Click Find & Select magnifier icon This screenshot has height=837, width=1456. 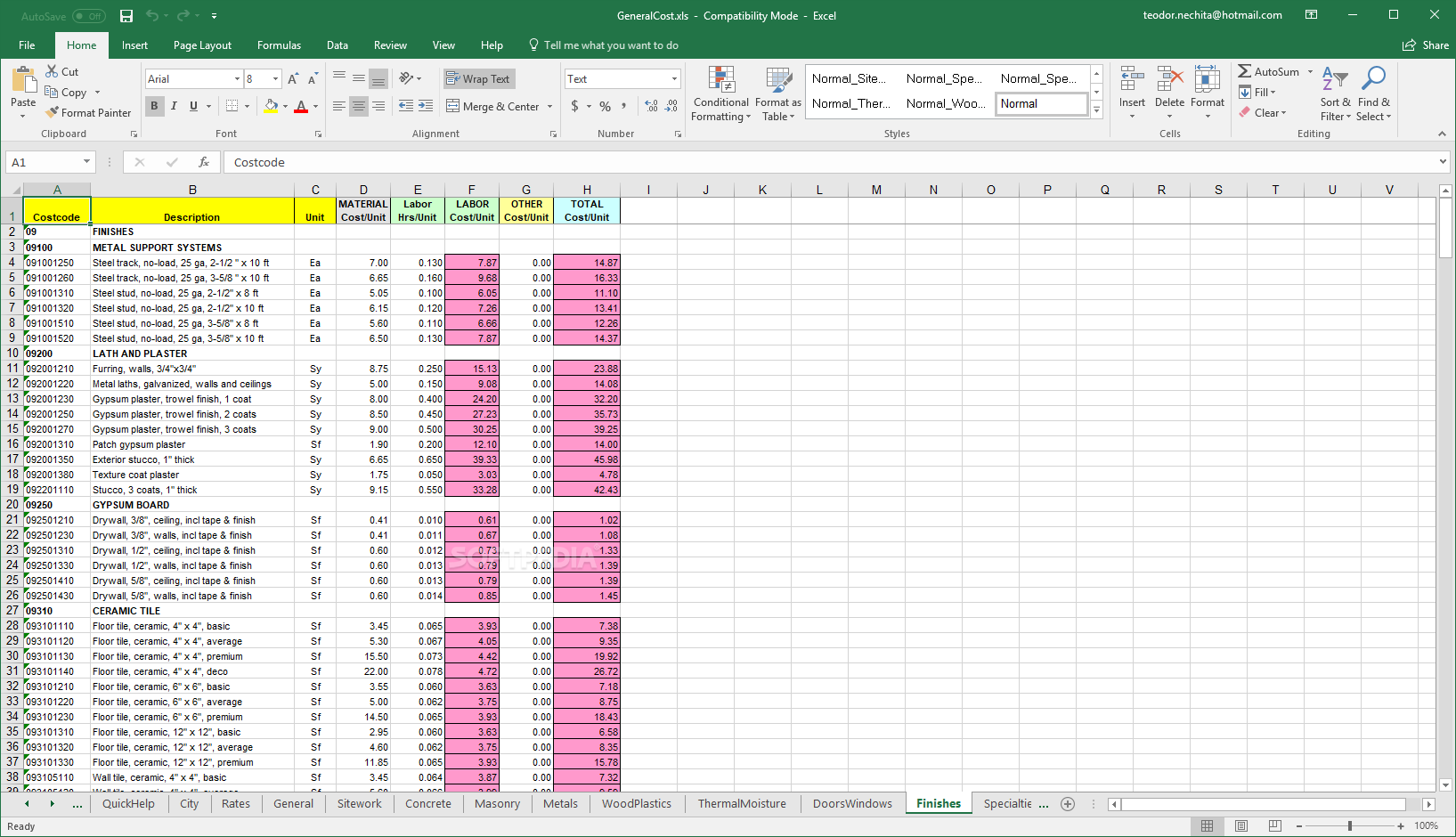[1373, 78]
